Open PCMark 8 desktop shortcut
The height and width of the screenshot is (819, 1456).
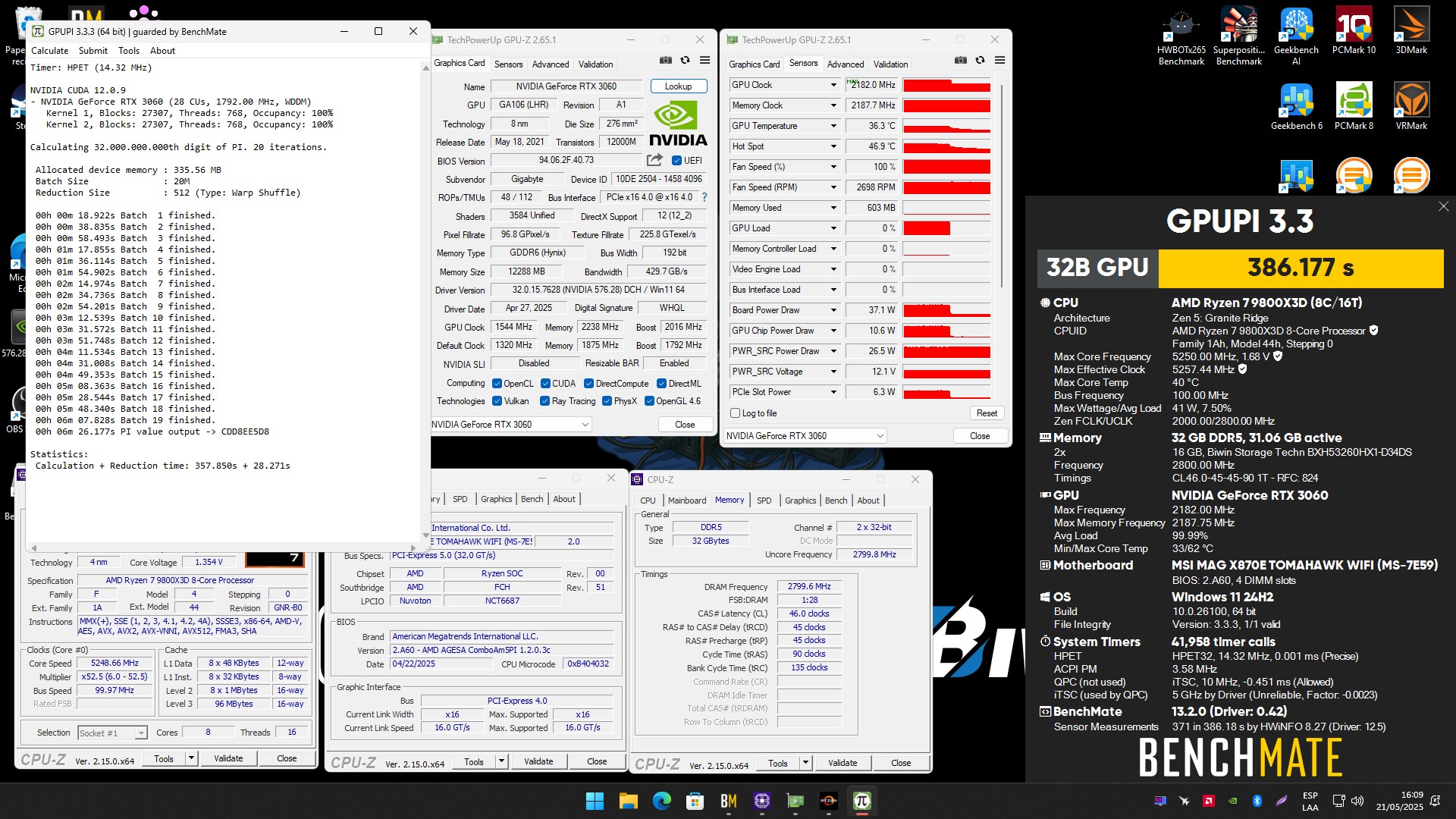pos(1354,107)
